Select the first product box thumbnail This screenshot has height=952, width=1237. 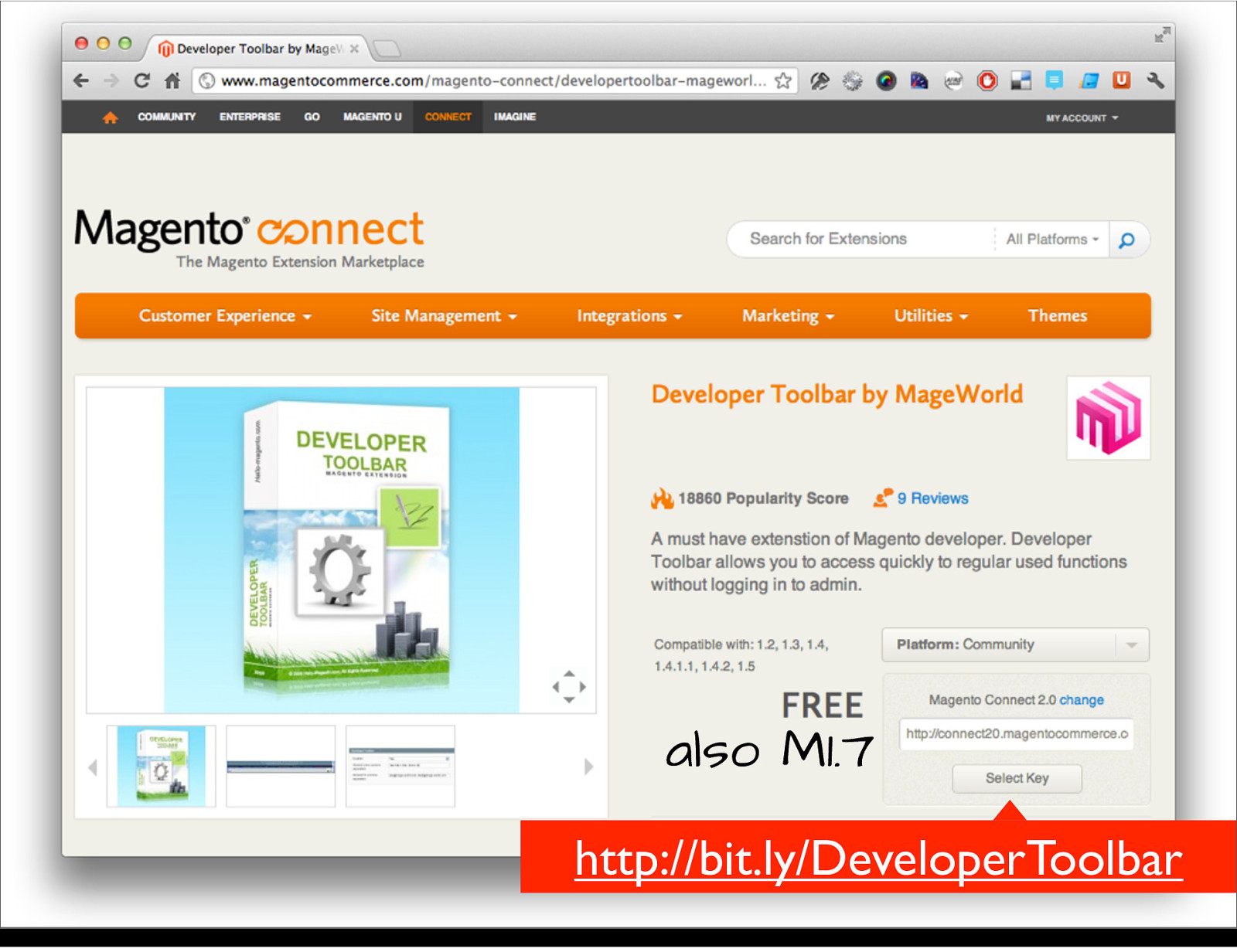[161, 767]
